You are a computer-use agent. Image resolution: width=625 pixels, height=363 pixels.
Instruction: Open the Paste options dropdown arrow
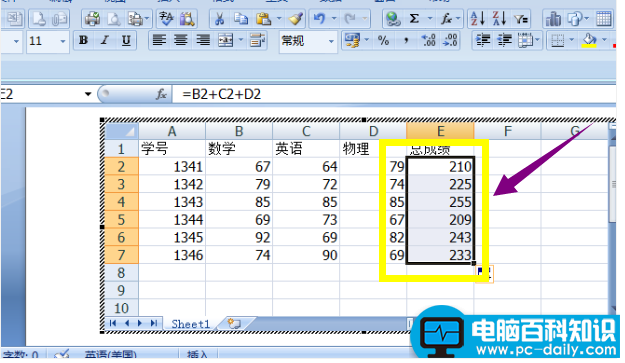(279, 18)
